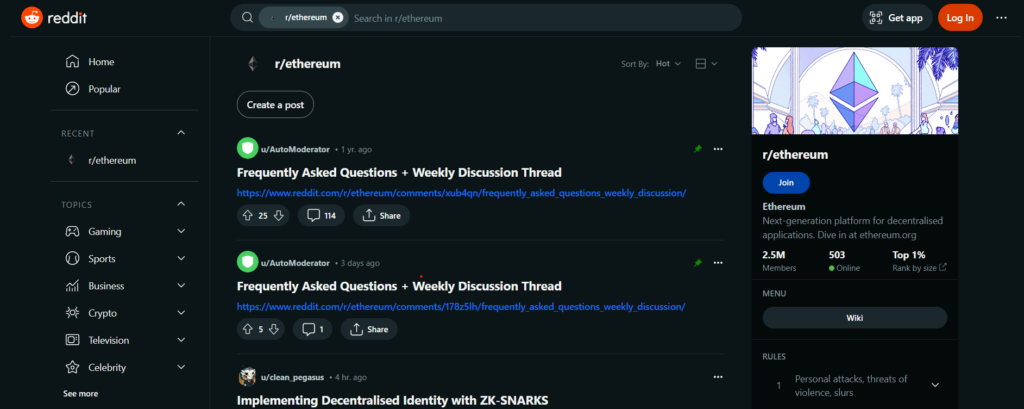Image resolution: width=1024 pixels, height=409 pixels.
Task: Click the Join button
Action: [x=786, y=183]
